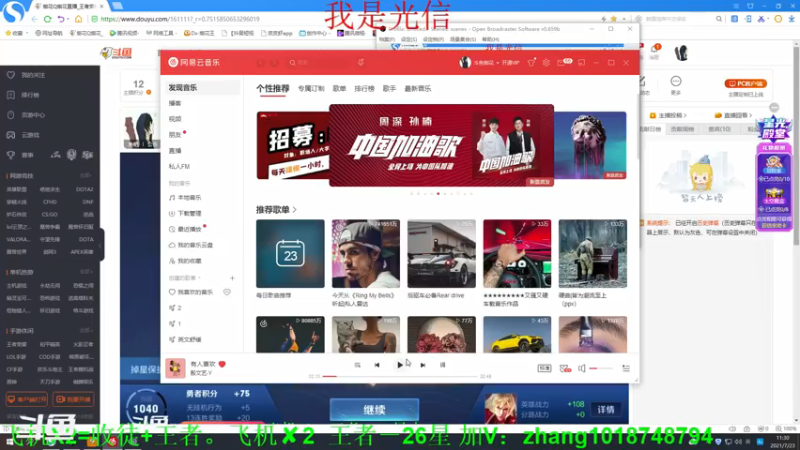Open the listen-together icon in player bar

[565, 368]
